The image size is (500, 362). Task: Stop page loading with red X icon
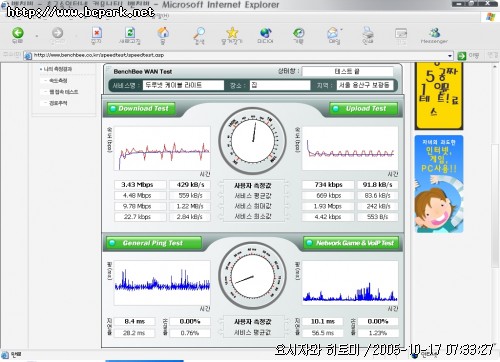pos(96,33)
